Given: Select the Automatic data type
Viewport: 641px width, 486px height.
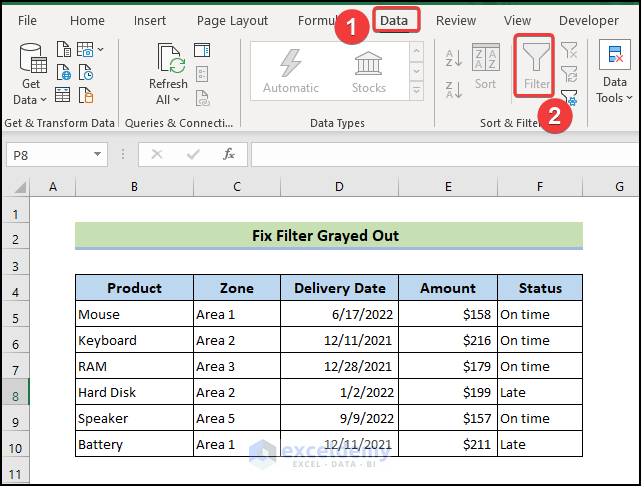Looking at the screenshot, I should click(290, 70).
